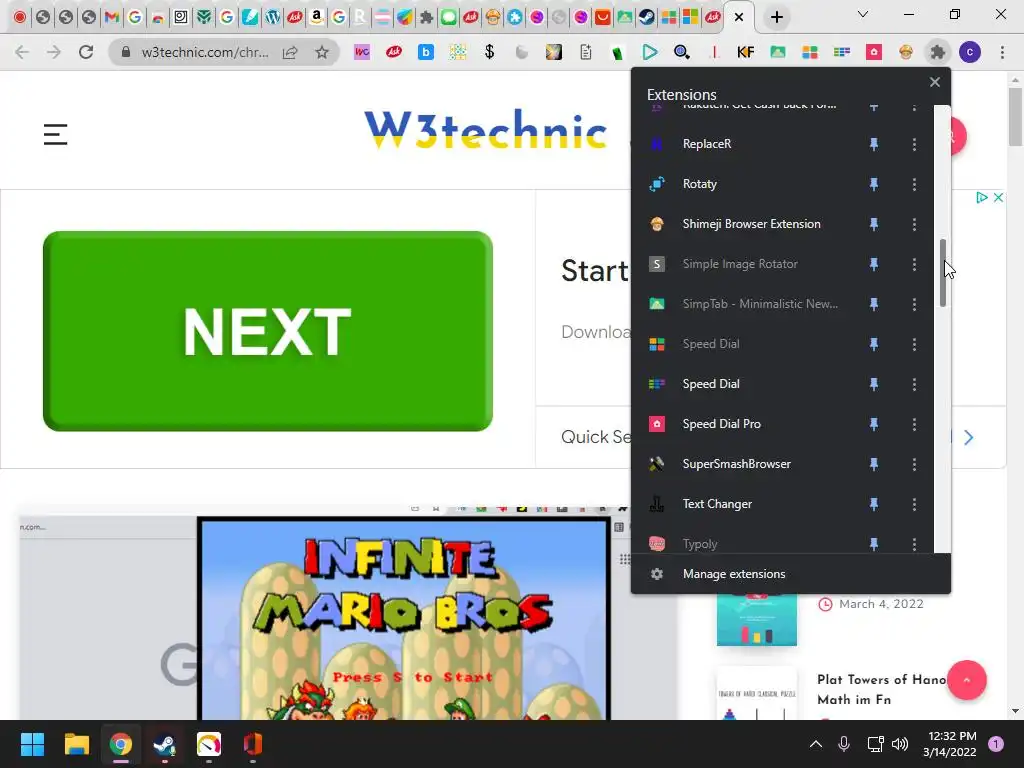Open more options for SimpTab
Image resolution: width=1024 pixels, height=768 pixels.
coord(914,304)
